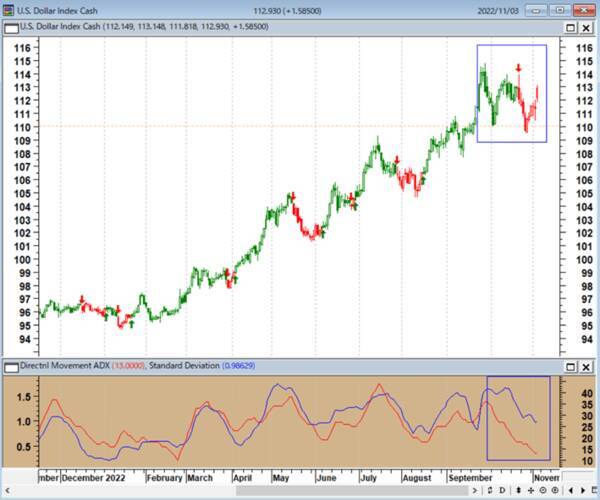Click the vertical double-arrow scale icon
This screenshot has height=500, width=600.
(x=518, y=490)
